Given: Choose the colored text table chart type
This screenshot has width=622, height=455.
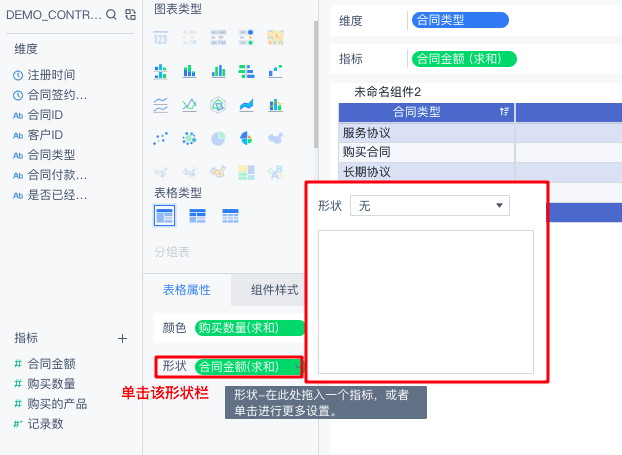Looking at the screenshot, I should (x=189, y=38).
